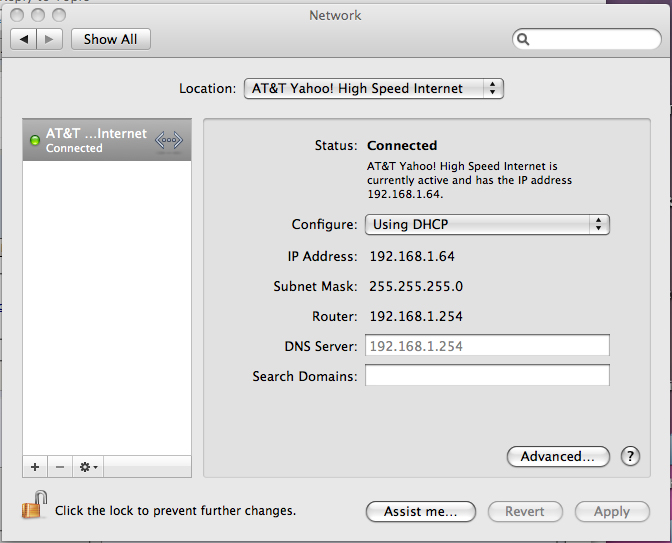Screen dimensions: 672x543
Task: Click the Revert button
Action: point(525,512)
